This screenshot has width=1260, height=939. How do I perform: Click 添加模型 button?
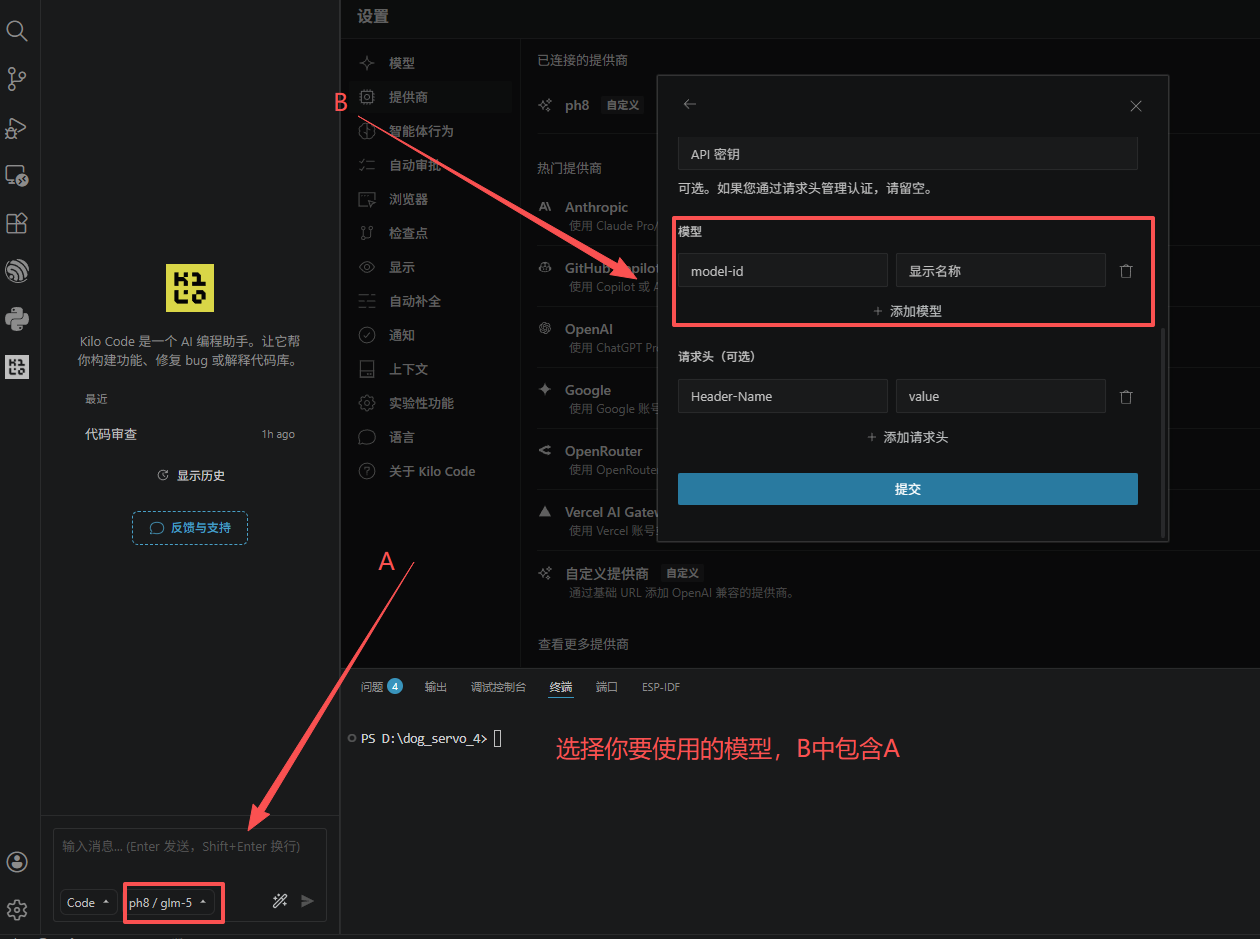(x=908, y=311)
